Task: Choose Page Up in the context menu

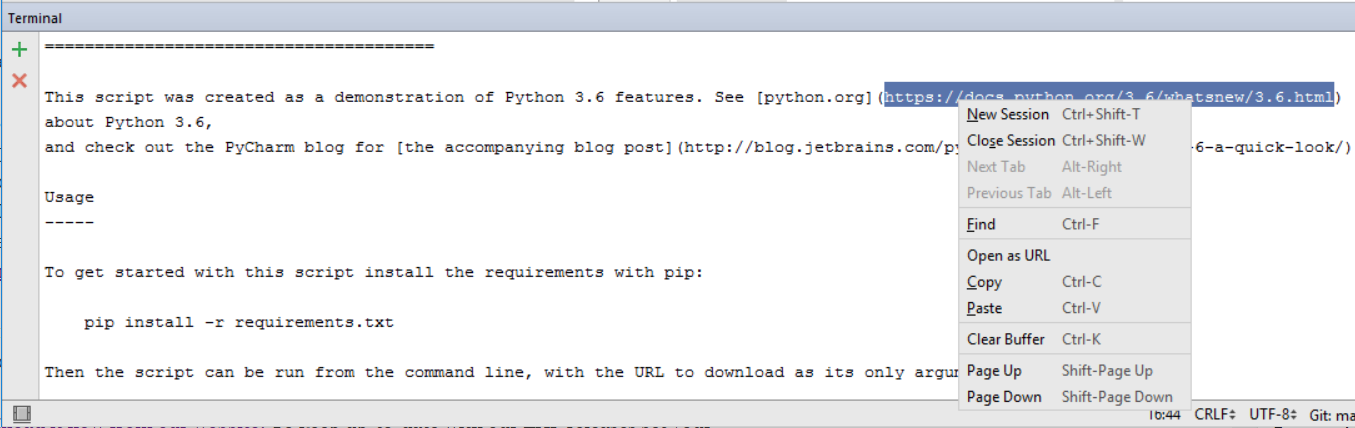Action: coord(994,371)
